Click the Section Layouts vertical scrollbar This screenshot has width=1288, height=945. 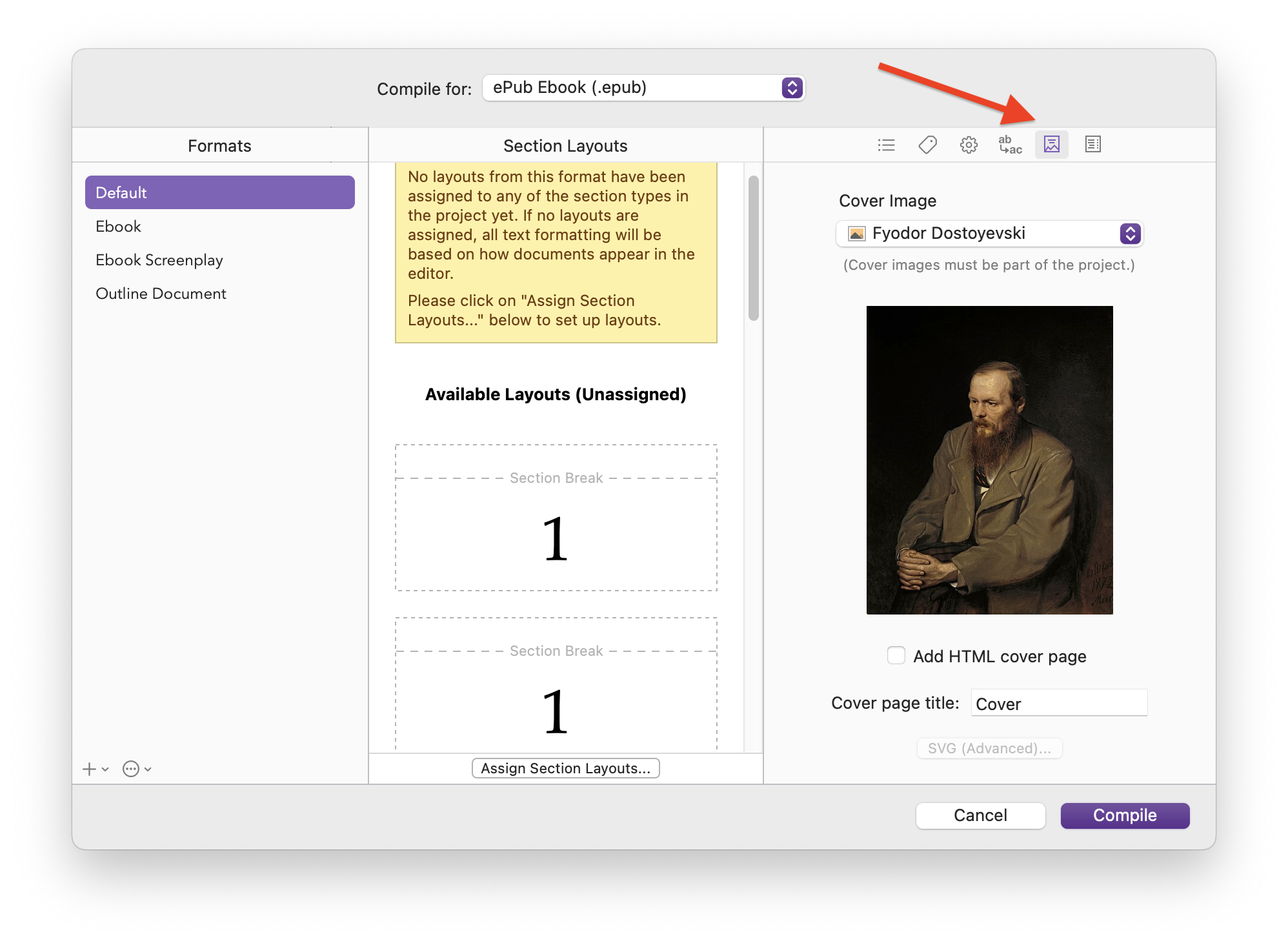click(753, 248)
